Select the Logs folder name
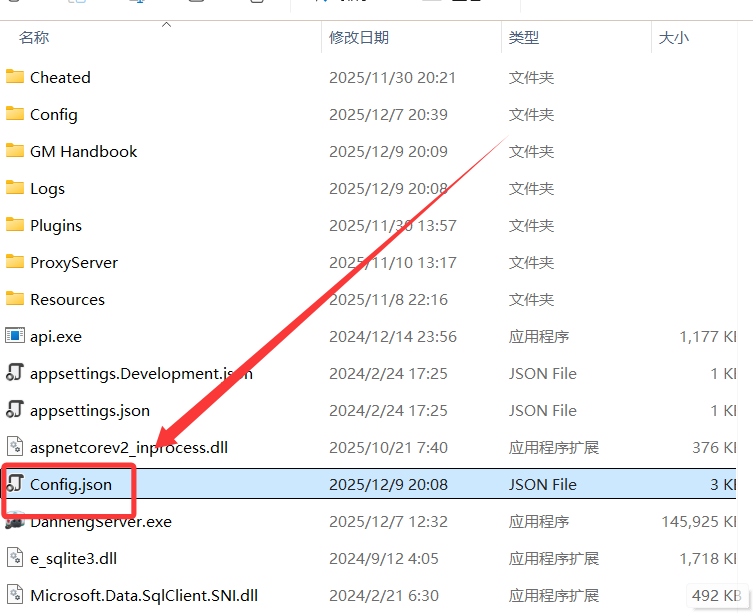The image size is (753, 613). 47,188
